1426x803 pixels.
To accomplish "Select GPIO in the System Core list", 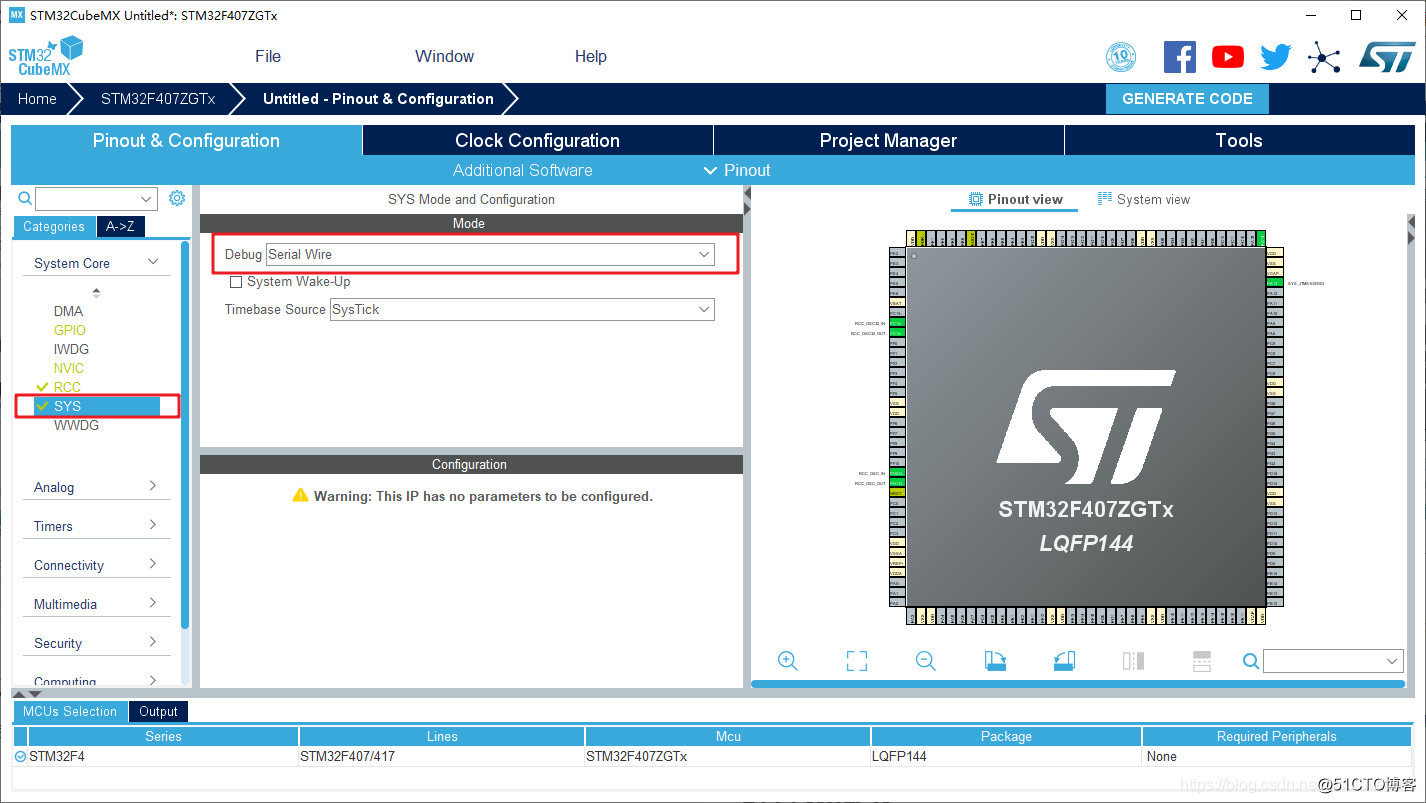I will click(70, 330).
